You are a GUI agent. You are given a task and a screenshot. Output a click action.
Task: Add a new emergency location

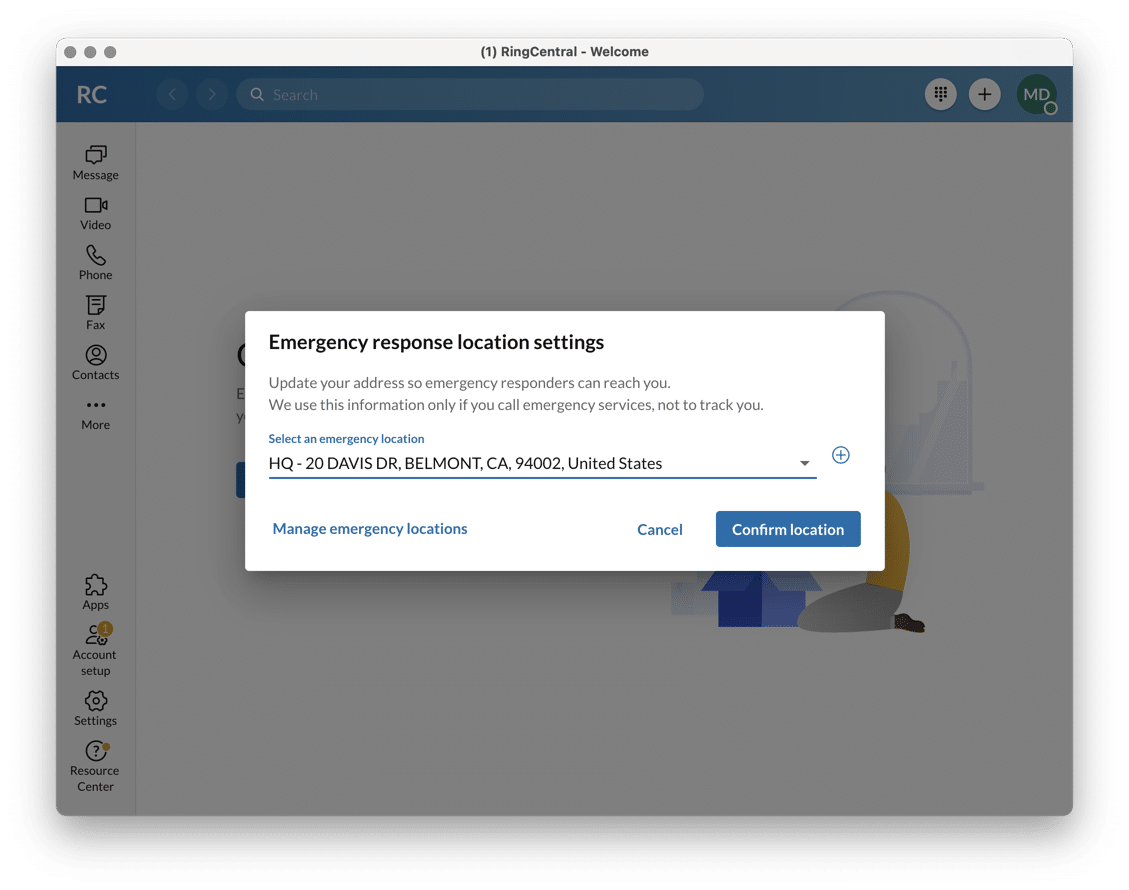(841, 456)
